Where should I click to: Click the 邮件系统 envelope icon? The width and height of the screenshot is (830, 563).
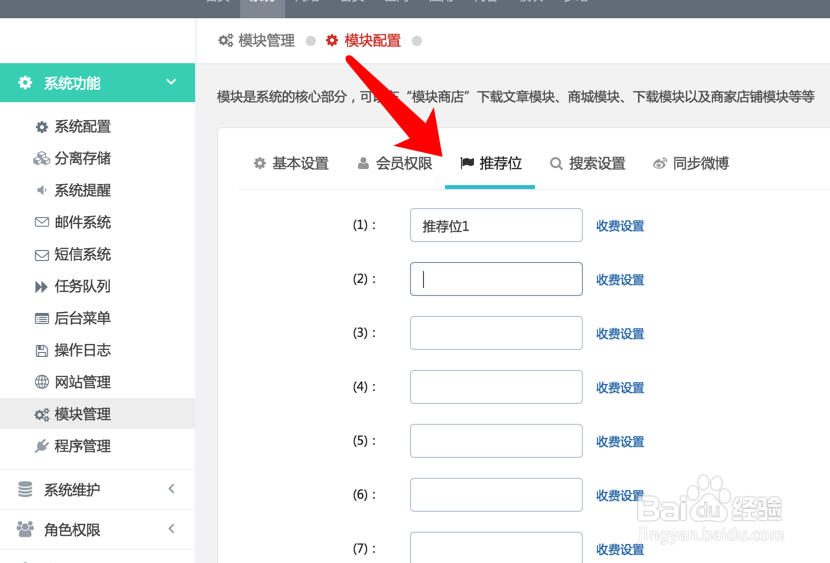coord(42,222)
